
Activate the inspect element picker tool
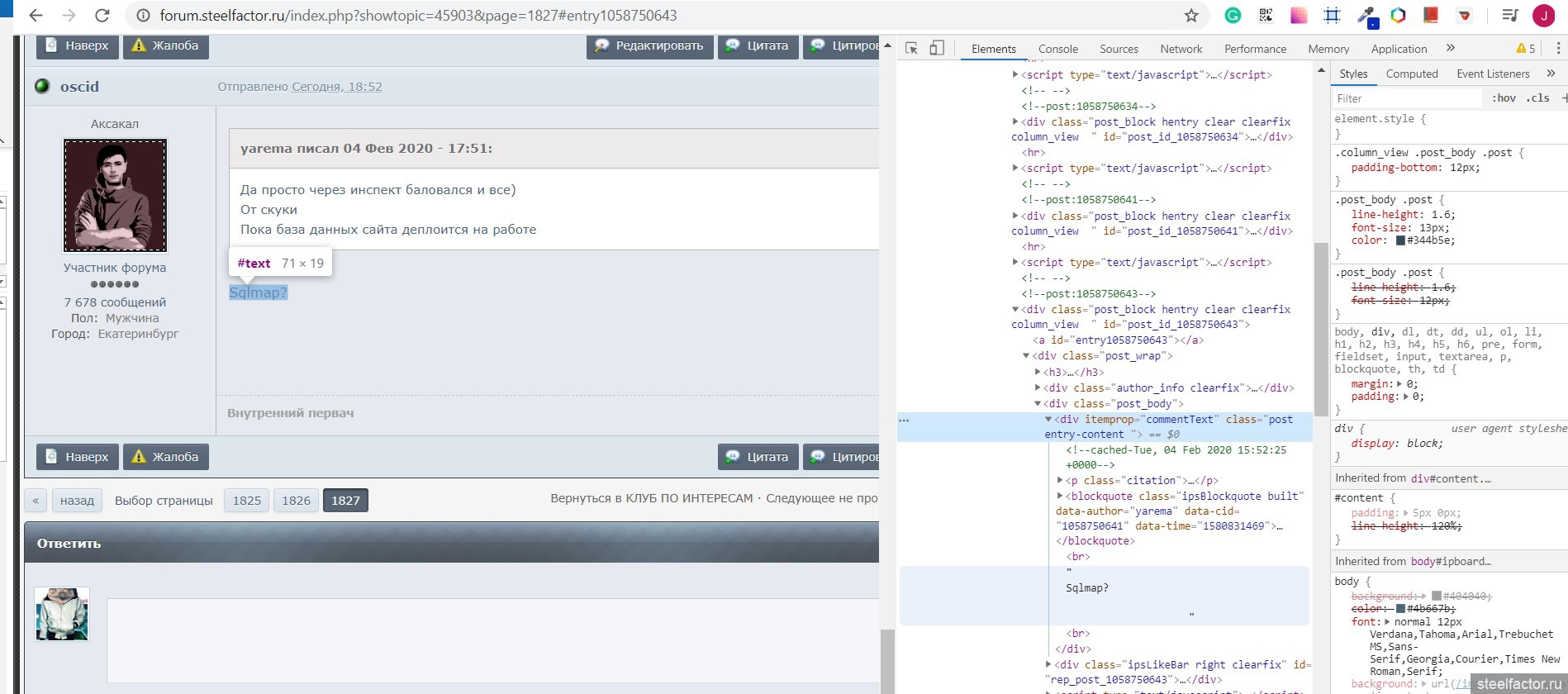click(911, 49)
